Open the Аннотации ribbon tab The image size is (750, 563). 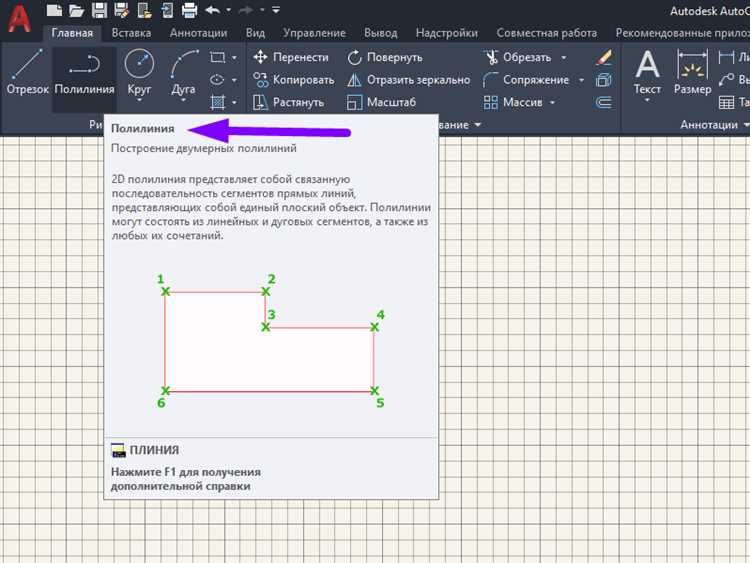198,33
